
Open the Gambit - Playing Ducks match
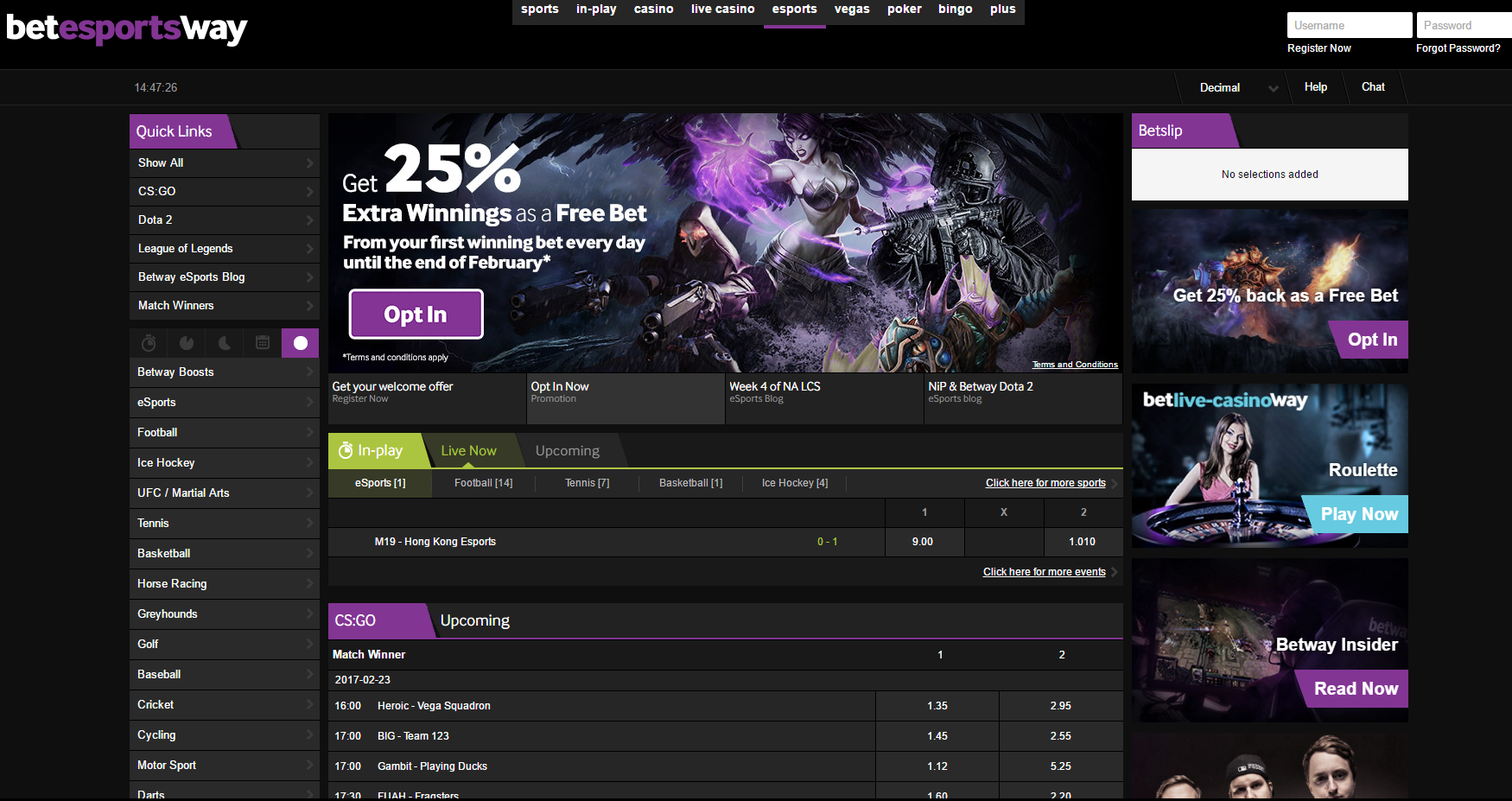pos(432,766)
